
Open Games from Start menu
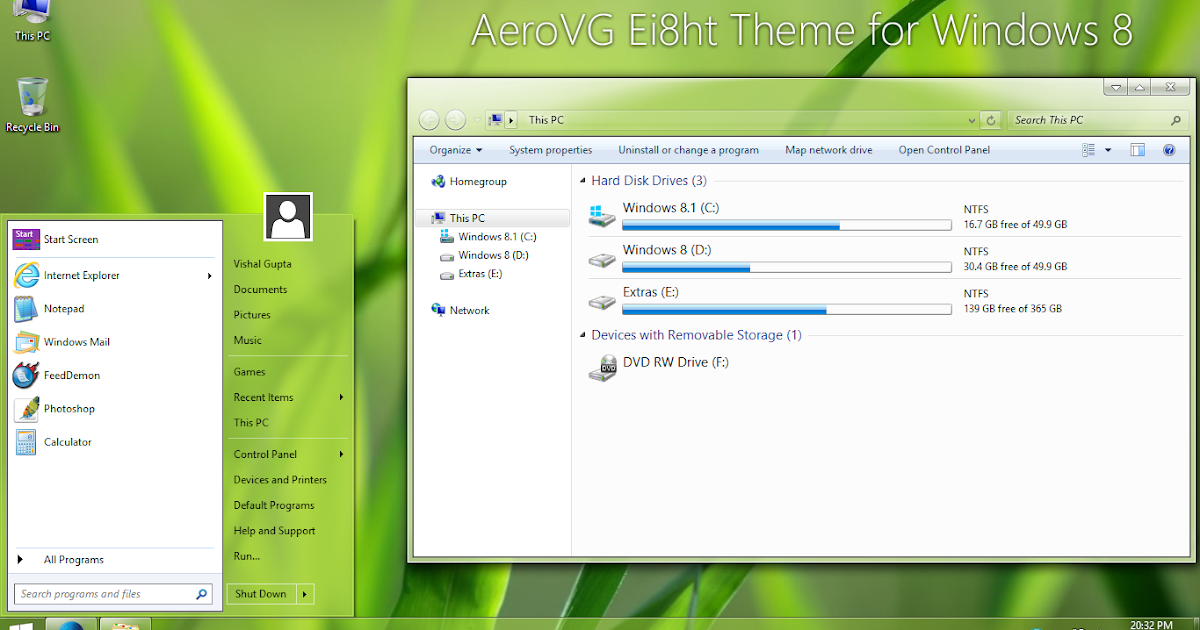click(249, 372)
